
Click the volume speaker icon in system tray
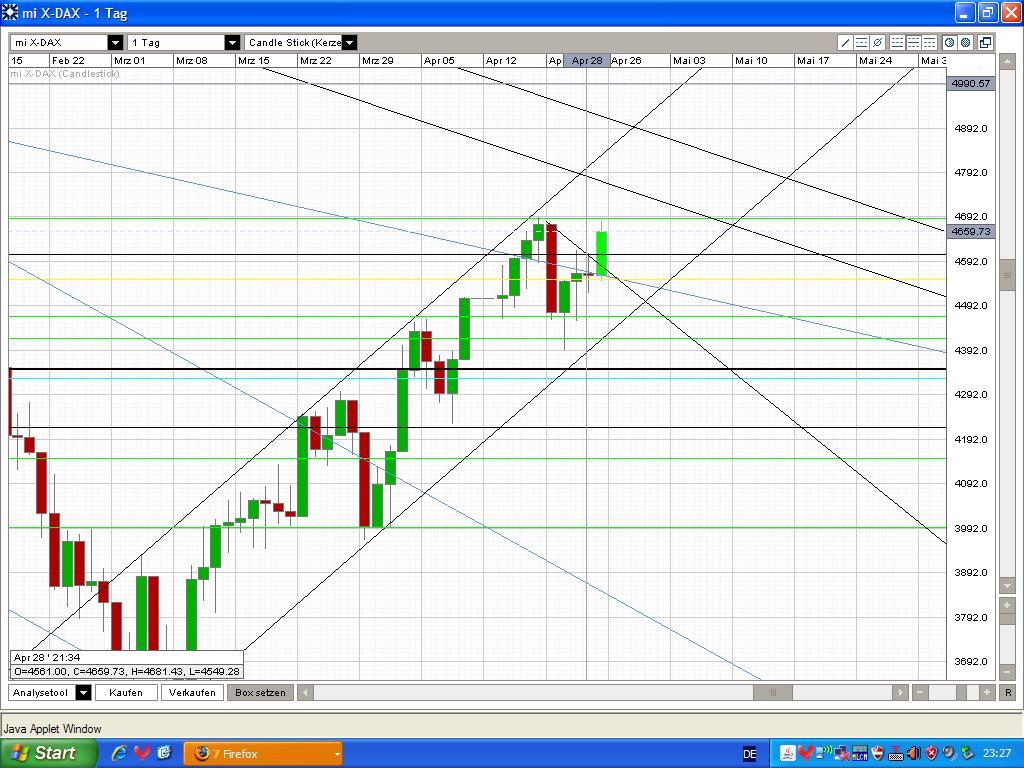point(914,753)
